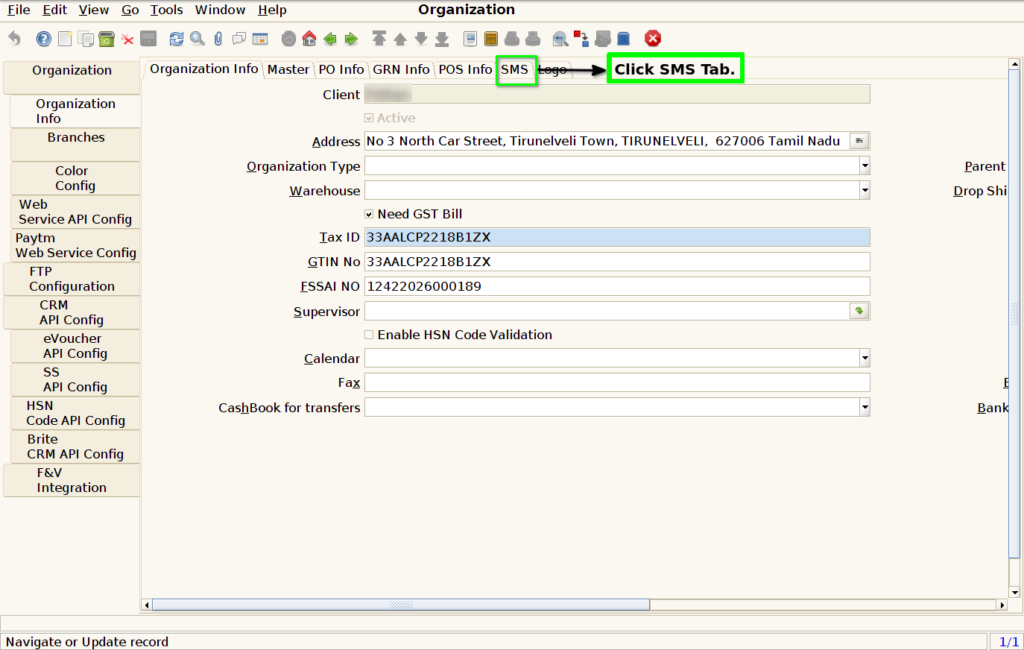
Task: Open the Color Config side tab
Action: click(x=76, y=178)
